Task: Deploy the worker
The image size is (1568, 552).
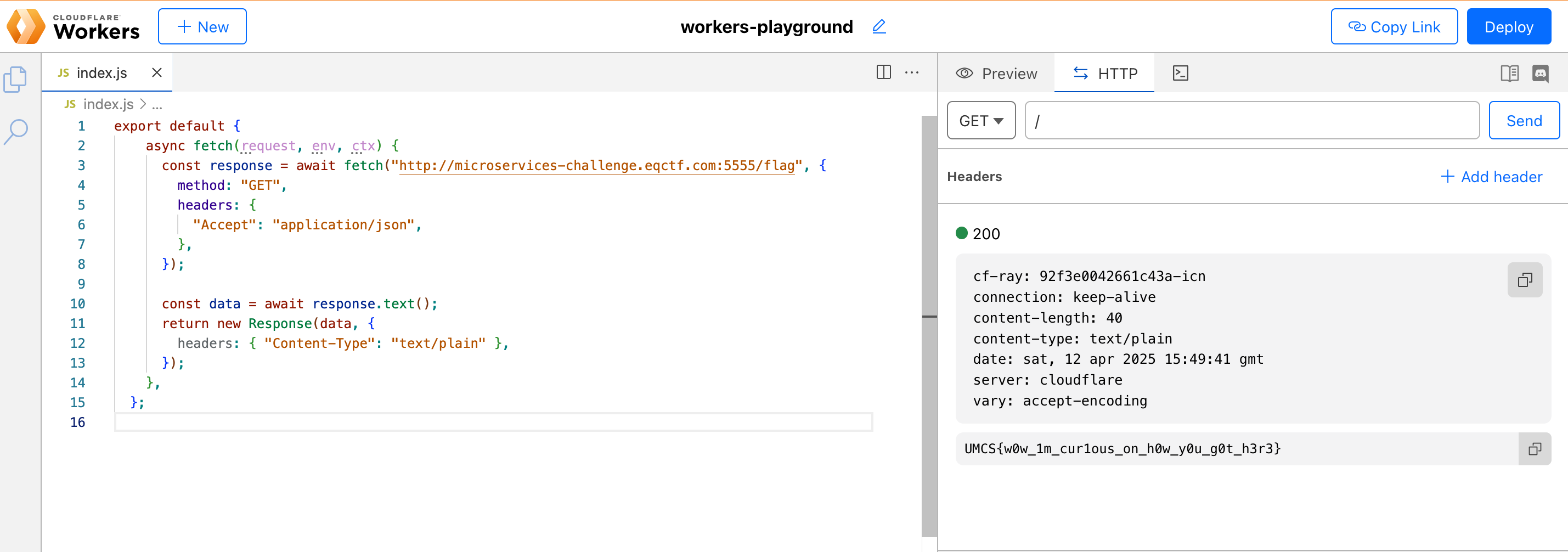Action: [x=1508, y=26]
